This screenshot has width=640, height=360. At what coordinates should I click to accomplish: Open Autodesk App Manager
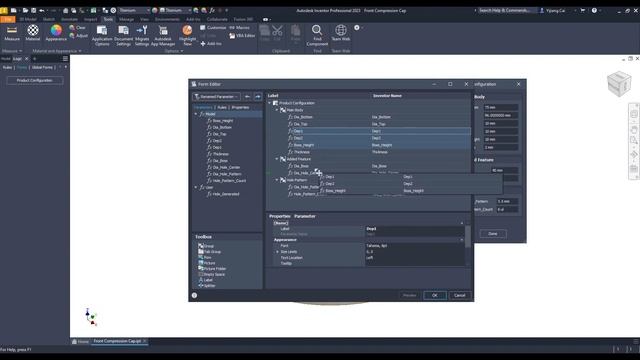pos(163,36)
